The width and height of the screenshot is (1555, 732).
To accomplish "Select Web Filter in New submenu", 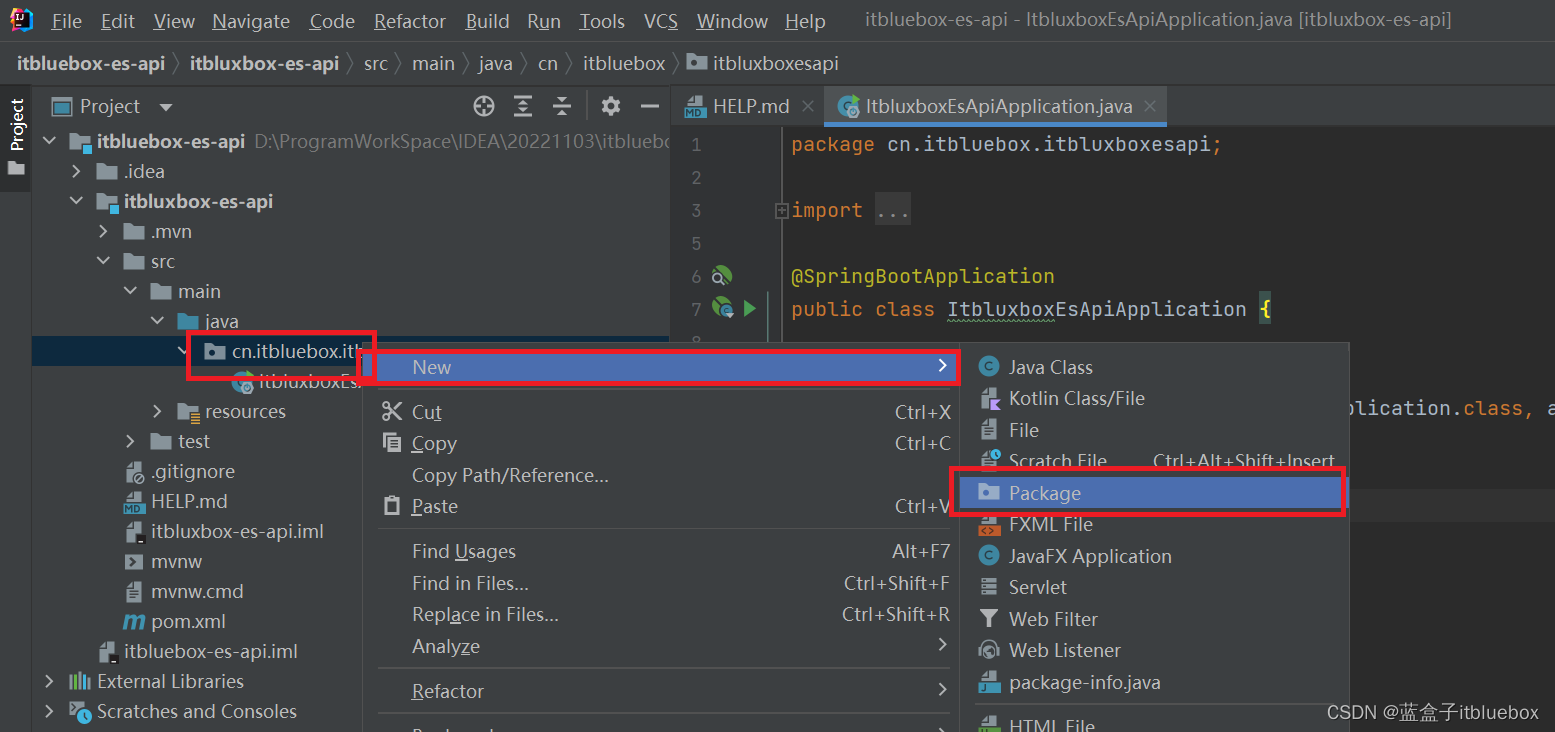I will click(x=1154, y=619).
